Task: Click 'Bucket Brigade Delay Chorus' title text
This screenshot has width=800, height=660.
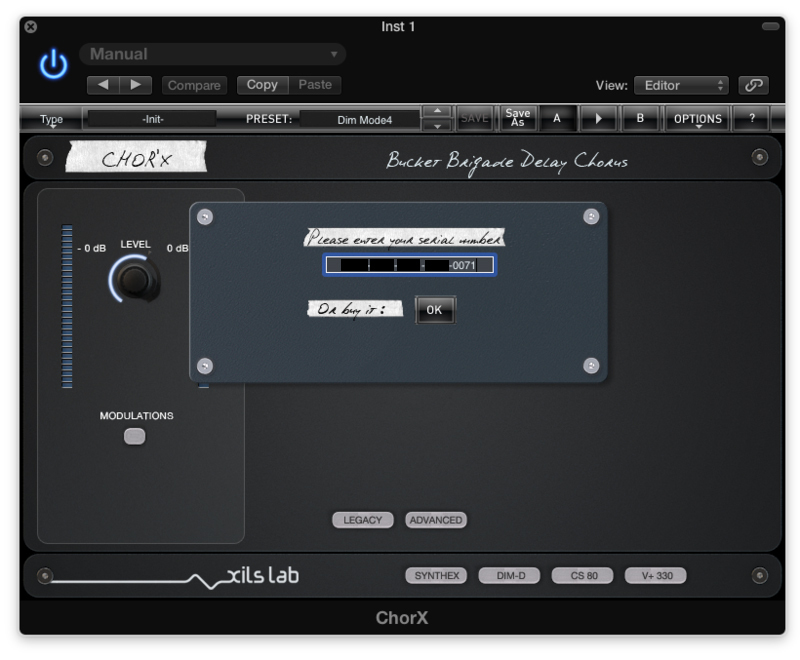Action: [507, 161]
